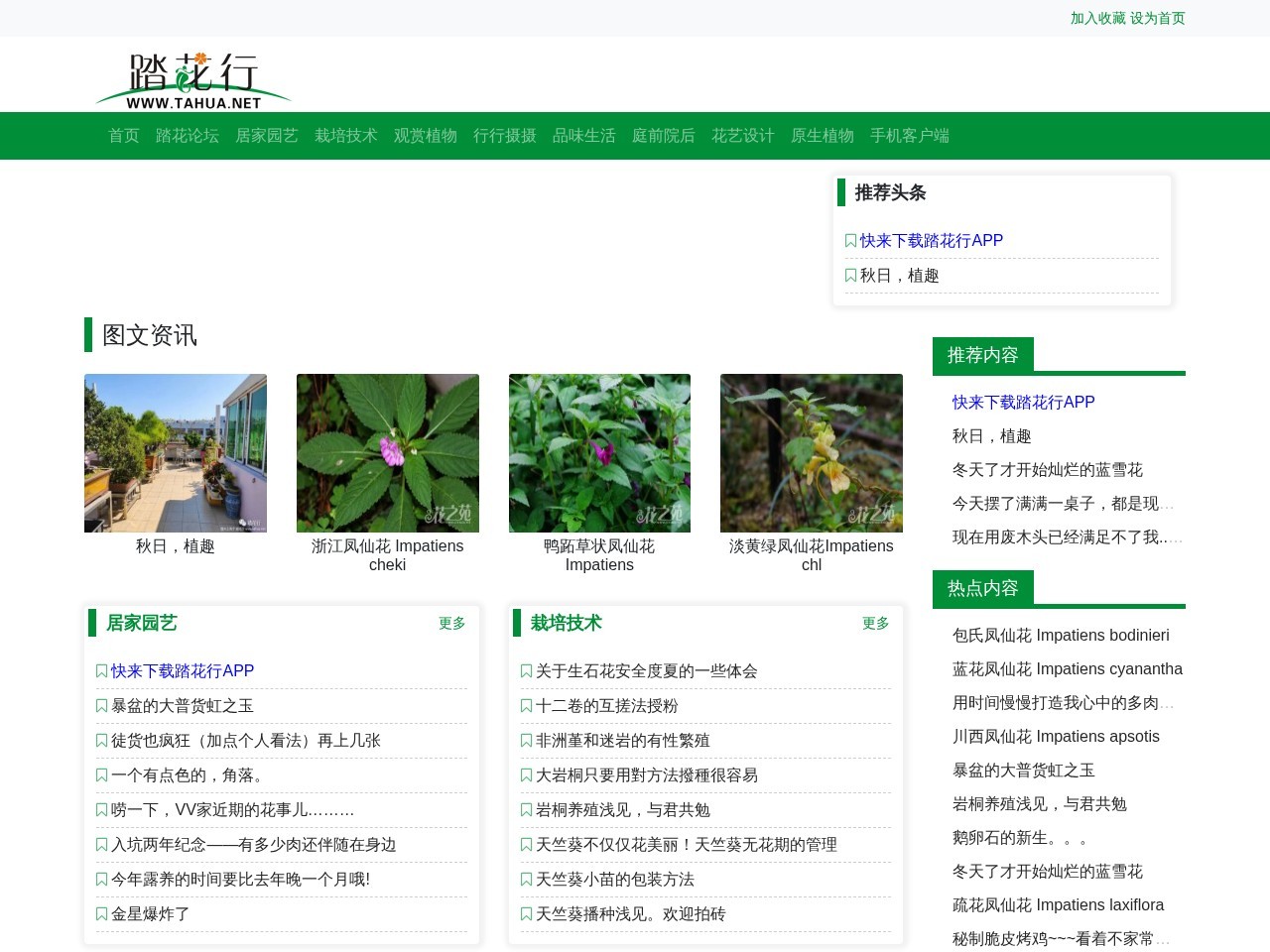Click the bookmark icon beside 入坑两年纪念 article
Image resolution: width=1270 pixels, height=952 pixels.
point(102,845)
